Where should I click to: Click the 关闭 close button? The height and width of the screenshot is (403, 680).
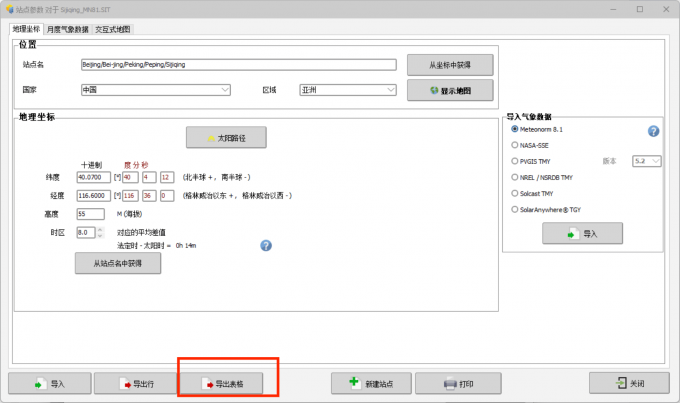coord(629,383)
